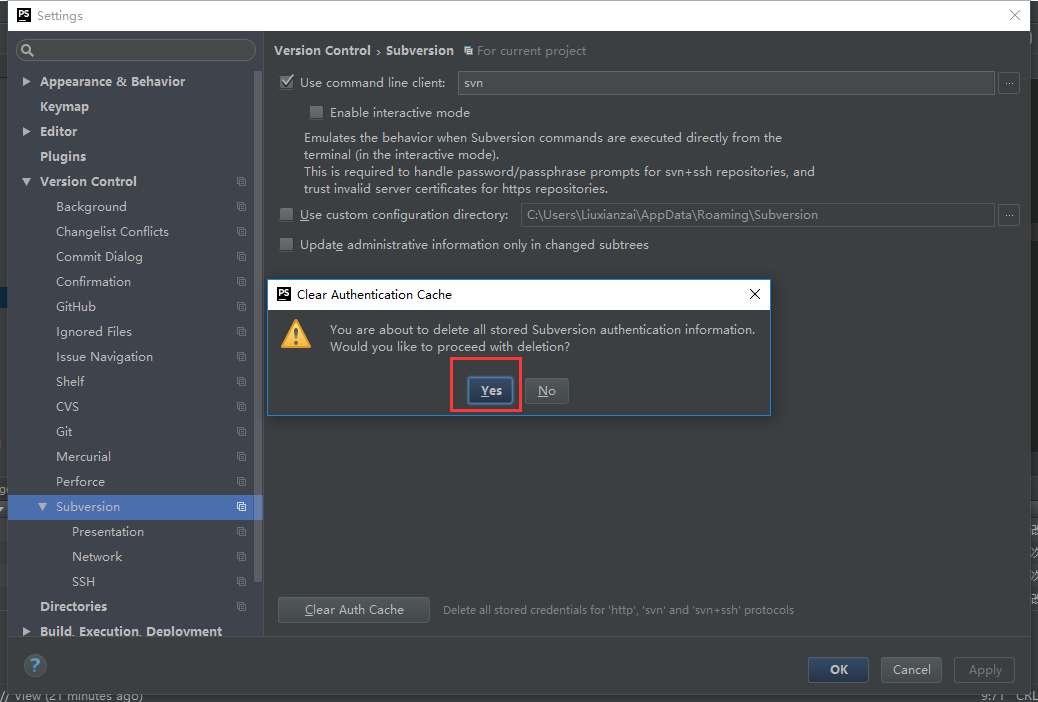Viewport: 1038px width, 702px height.
Task: Select Changelist Conflicts settings
Action: coord(113,232)
